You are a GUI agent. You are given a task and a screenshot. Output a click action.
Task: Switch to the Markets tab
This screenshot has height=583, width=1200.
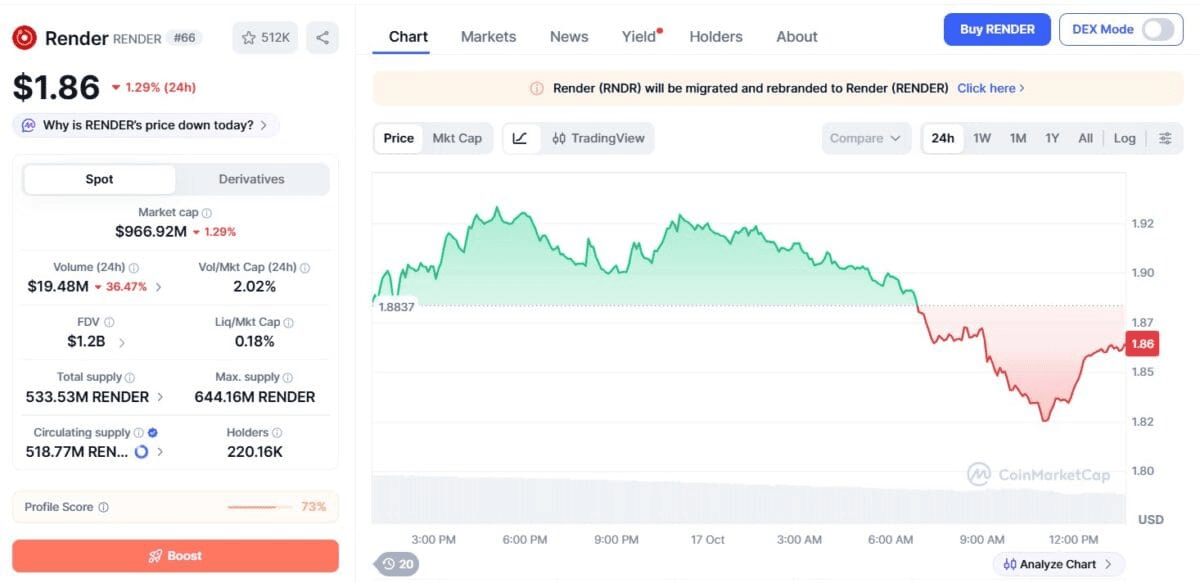click(x=488, y=36)
